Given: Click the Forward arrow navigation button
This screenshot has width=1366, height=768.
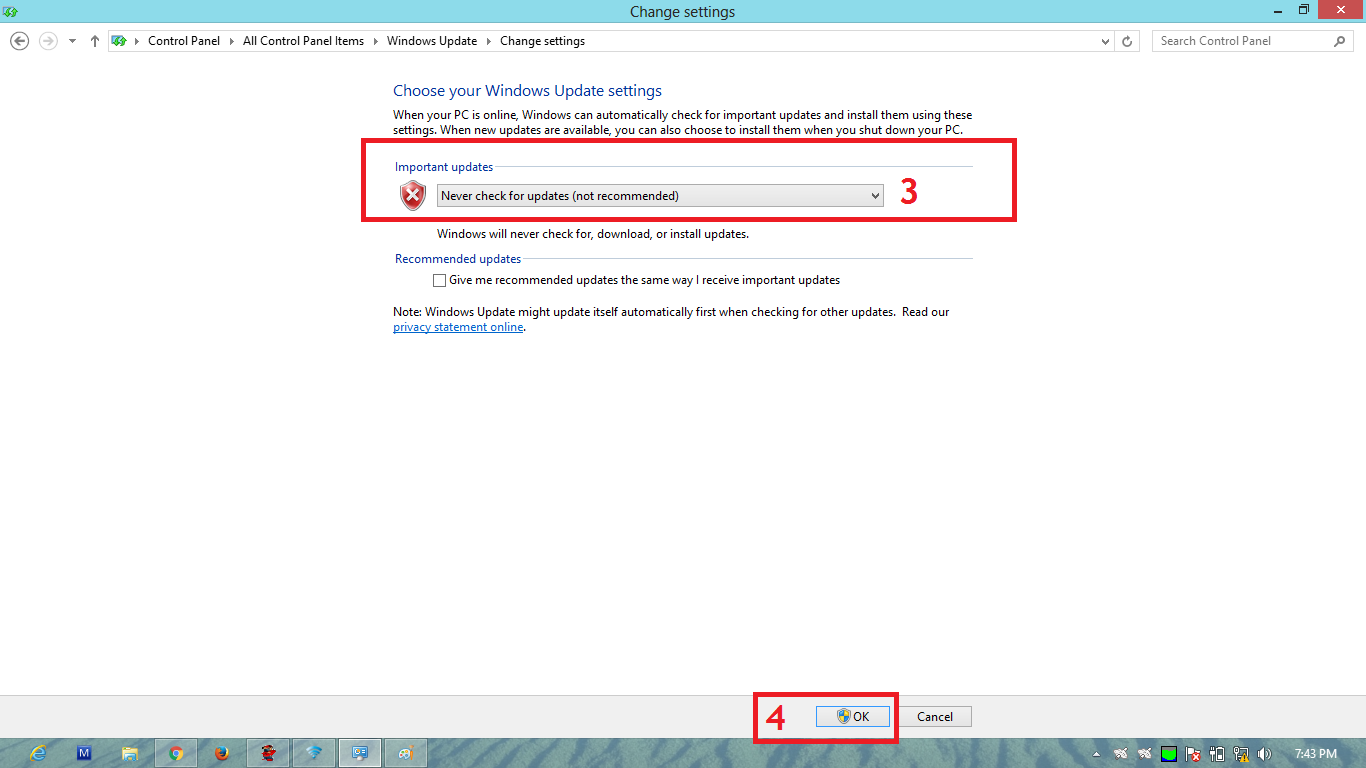Looking at the screenshot, I should (x=47, y=41).
